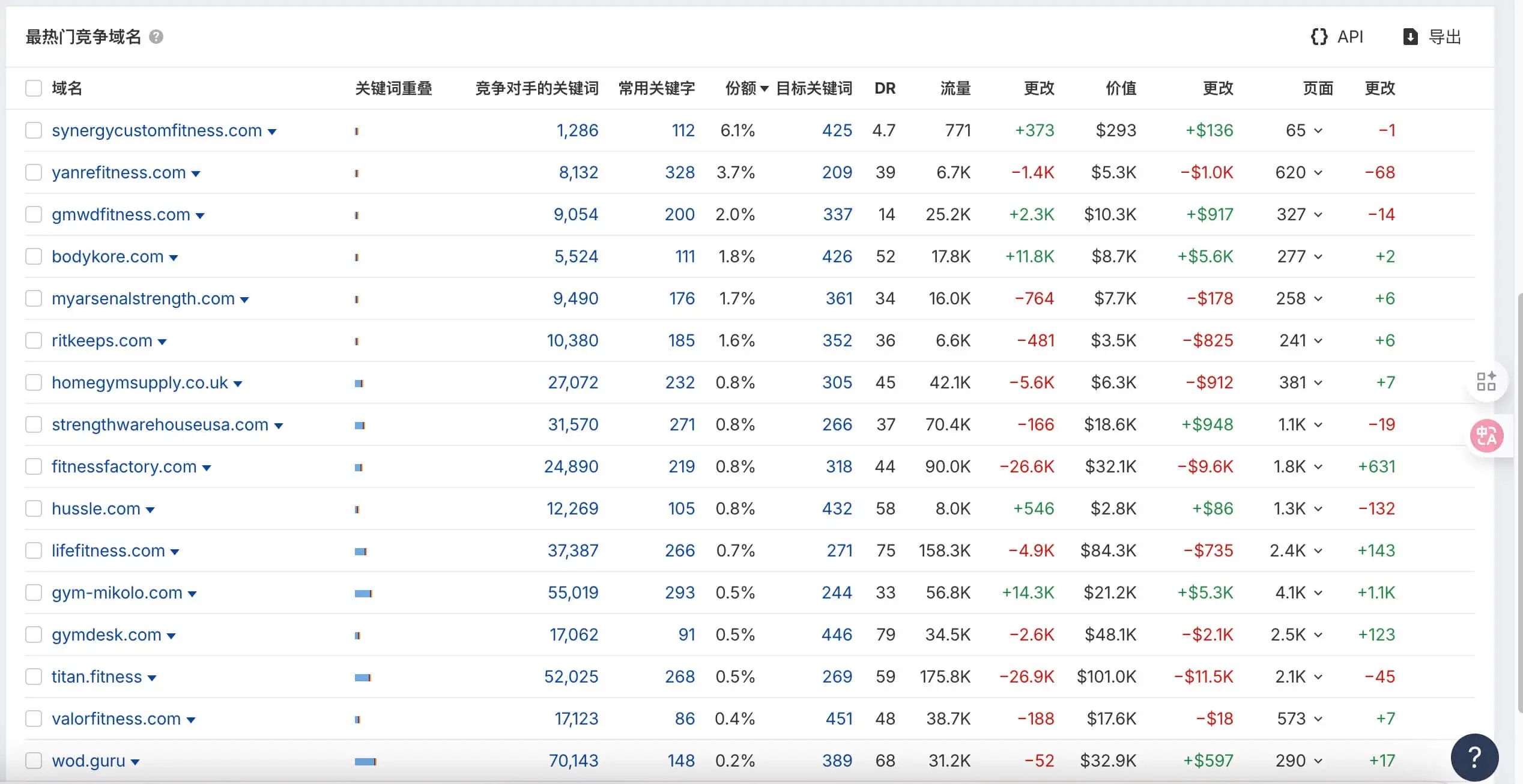Open the dropdown arrow beside titan.fitness
This screenshot has width=1523, height=784.
(x=152, y=677)
